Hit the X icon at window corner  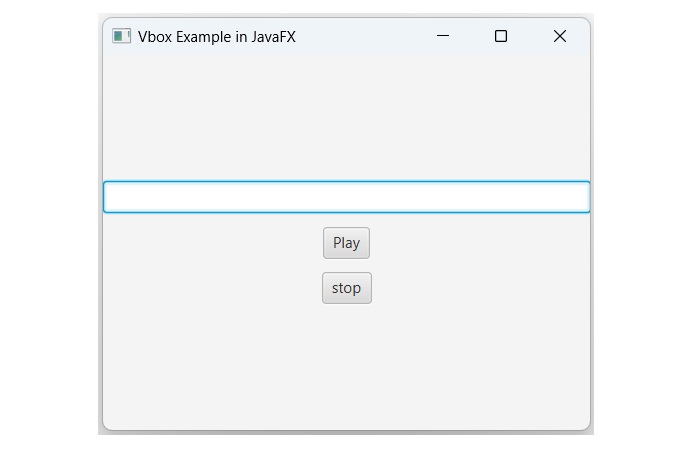tap(560, 37)
